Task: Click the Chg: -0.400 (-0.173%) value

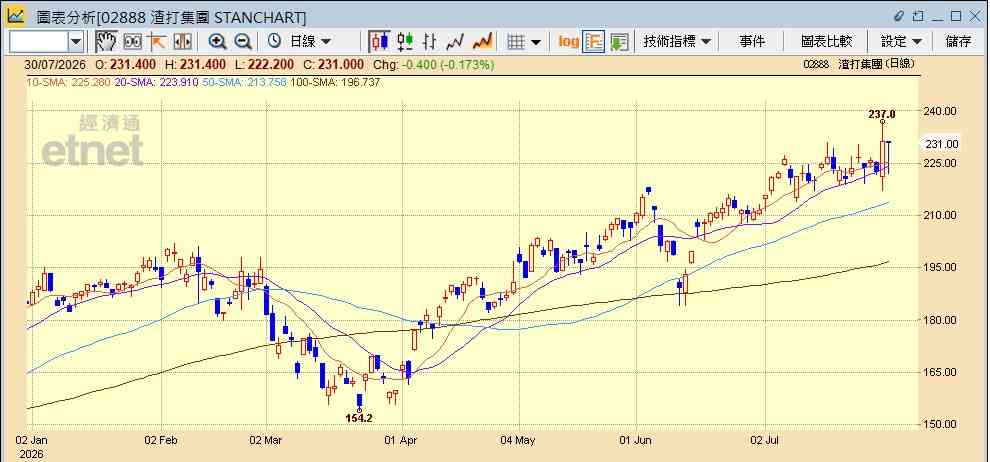Action: coord(434,64)
